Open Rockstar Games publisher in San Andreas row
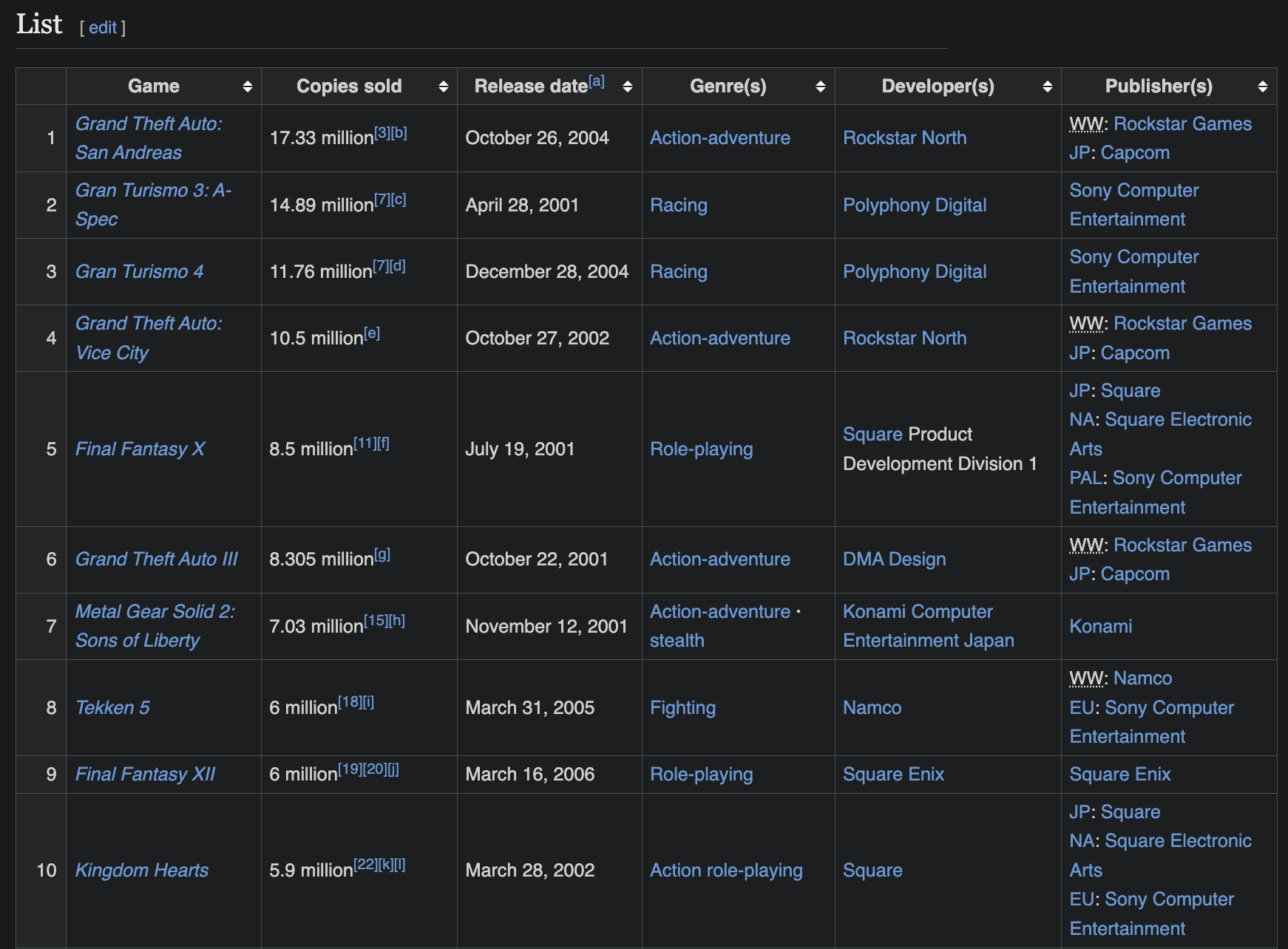 1183,123
